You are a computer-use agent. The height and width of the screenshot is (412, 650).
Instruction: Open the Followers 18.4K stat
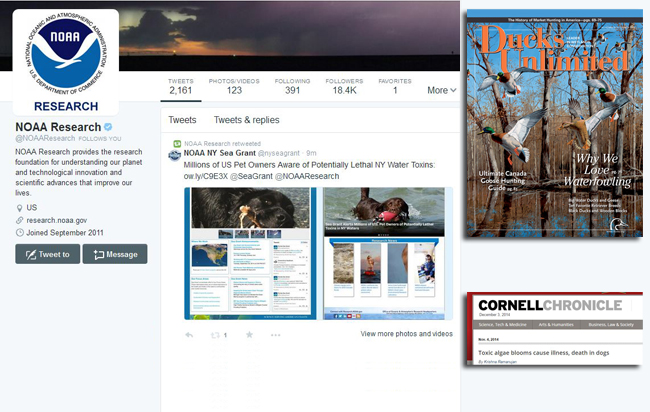(x=344, y=85)
